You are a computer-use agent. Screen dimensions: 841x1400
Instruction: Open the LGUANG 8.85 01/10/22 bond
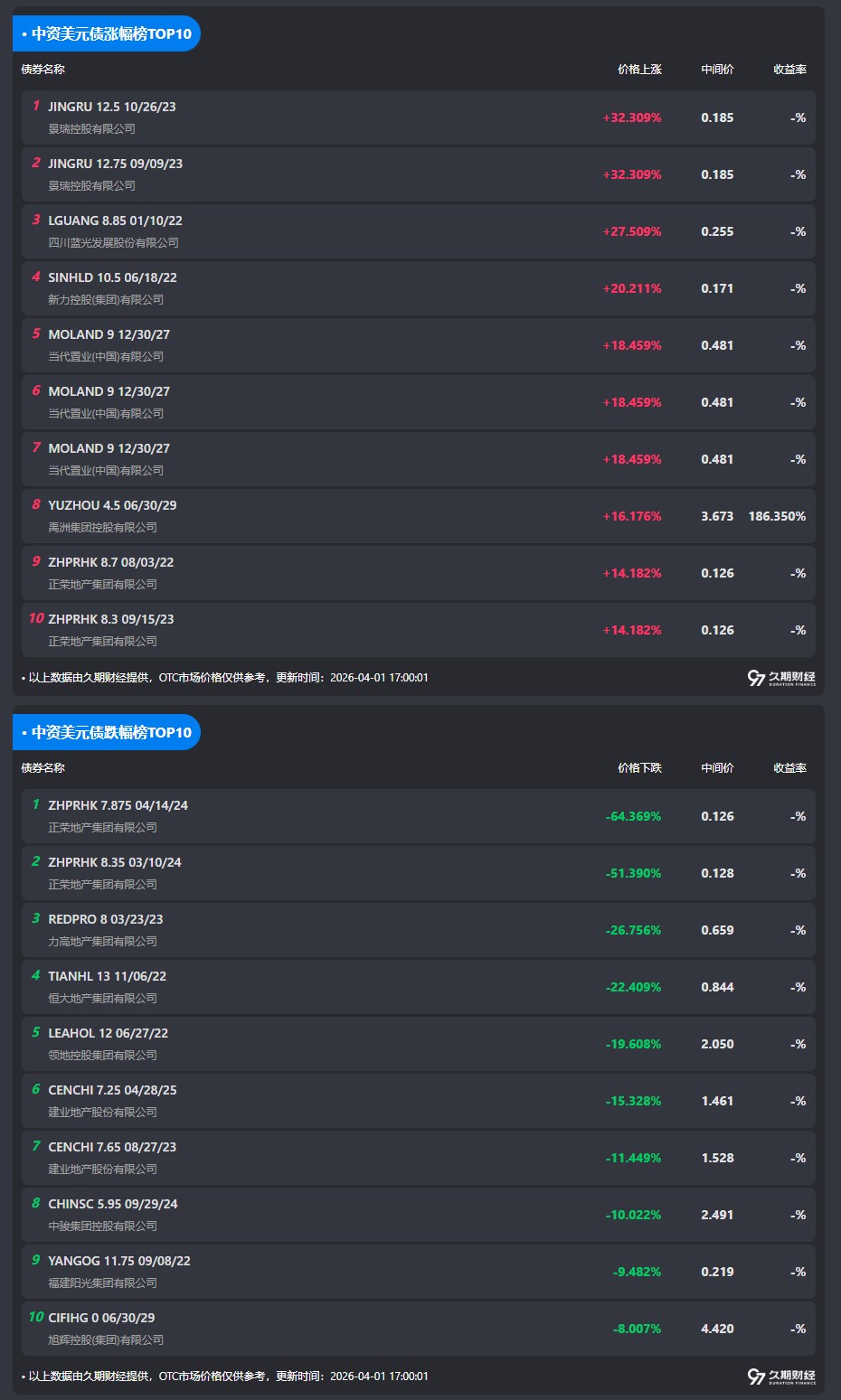(x=115, y=221)
